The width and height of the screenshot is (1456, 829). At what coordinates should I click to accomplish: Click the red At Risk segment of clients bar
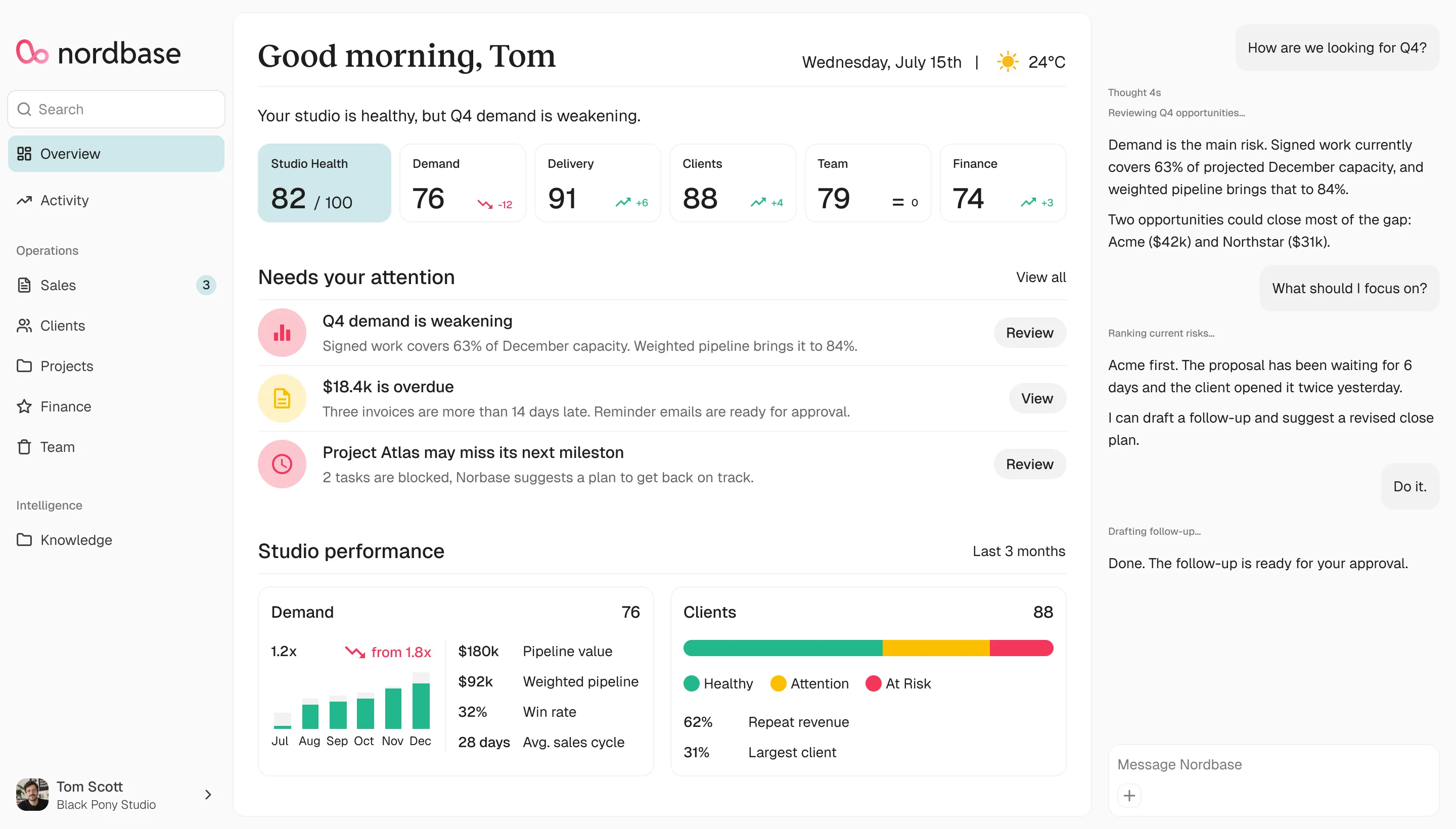coord(1022,648)
